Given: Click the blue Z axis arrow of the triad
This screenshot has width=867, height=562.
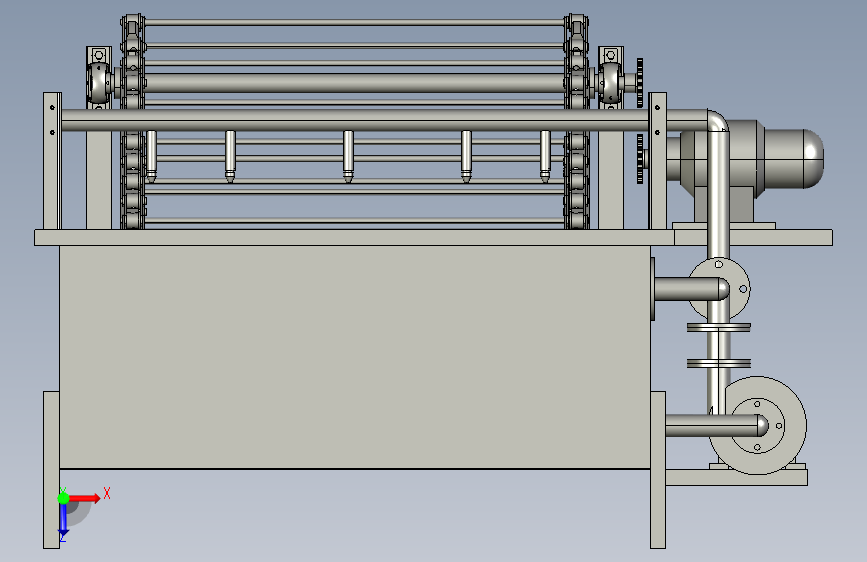Looking at the screenshot, I should click(63, 520).
